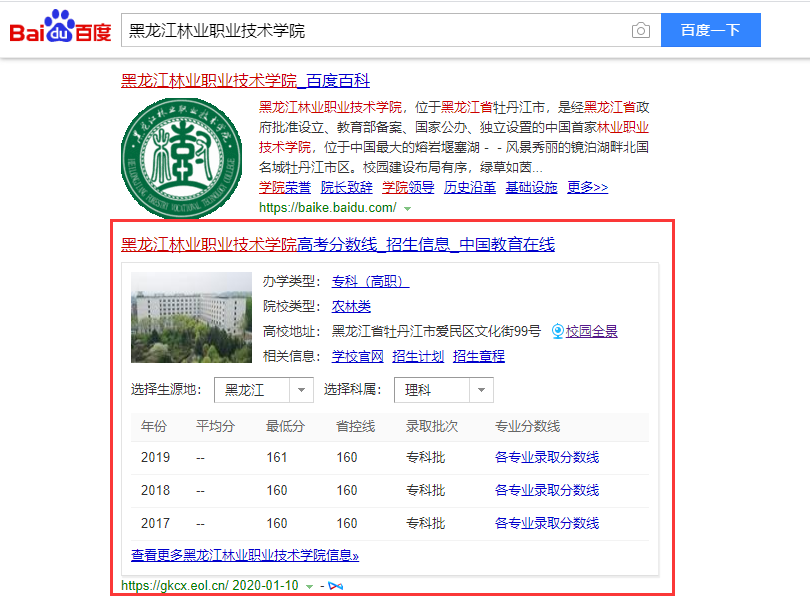Open the 专科（高职） link
810x605 pixels.
point(370,281)
